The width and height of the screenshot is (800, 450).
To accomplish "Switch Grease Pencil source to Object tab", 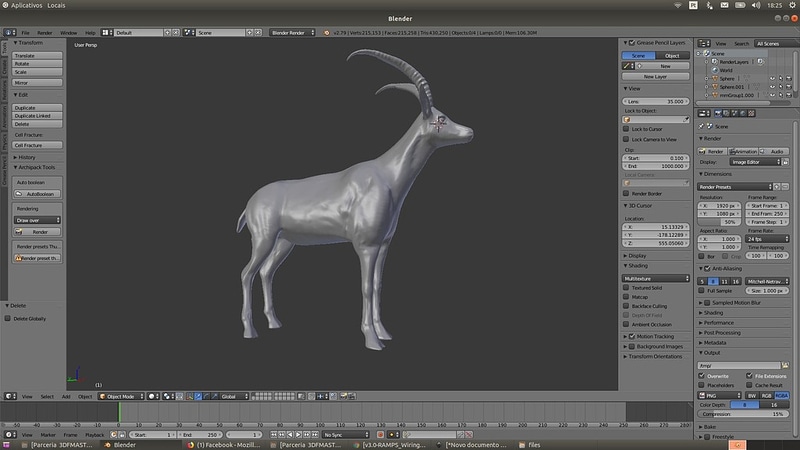I will click(x=672, y=56).
